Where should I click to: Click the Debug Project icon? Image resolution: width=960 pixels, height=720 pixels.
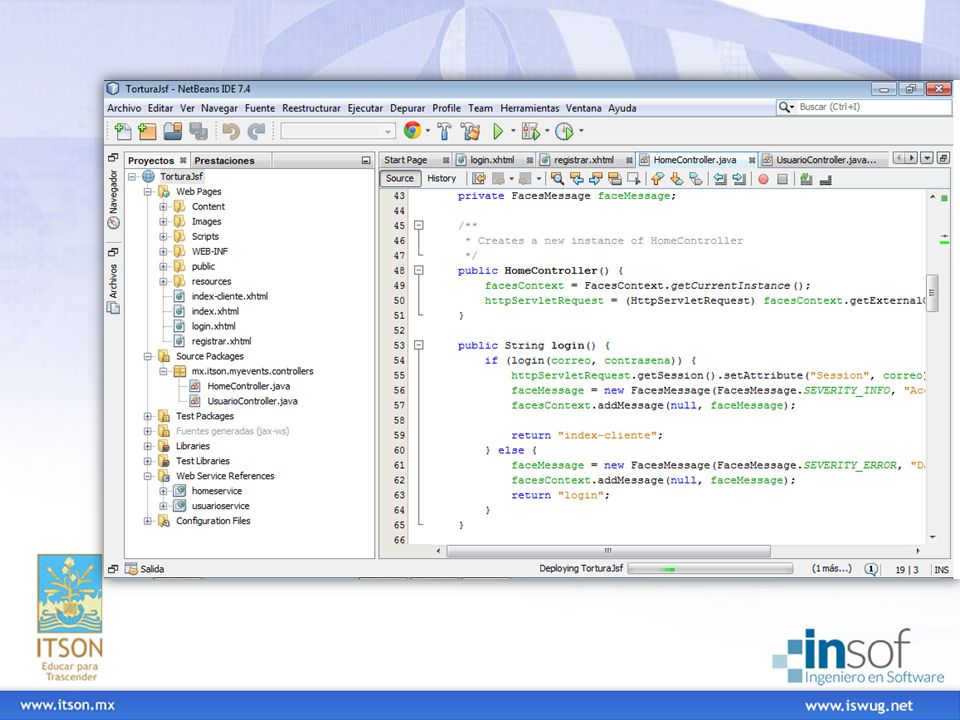(530, 130)
